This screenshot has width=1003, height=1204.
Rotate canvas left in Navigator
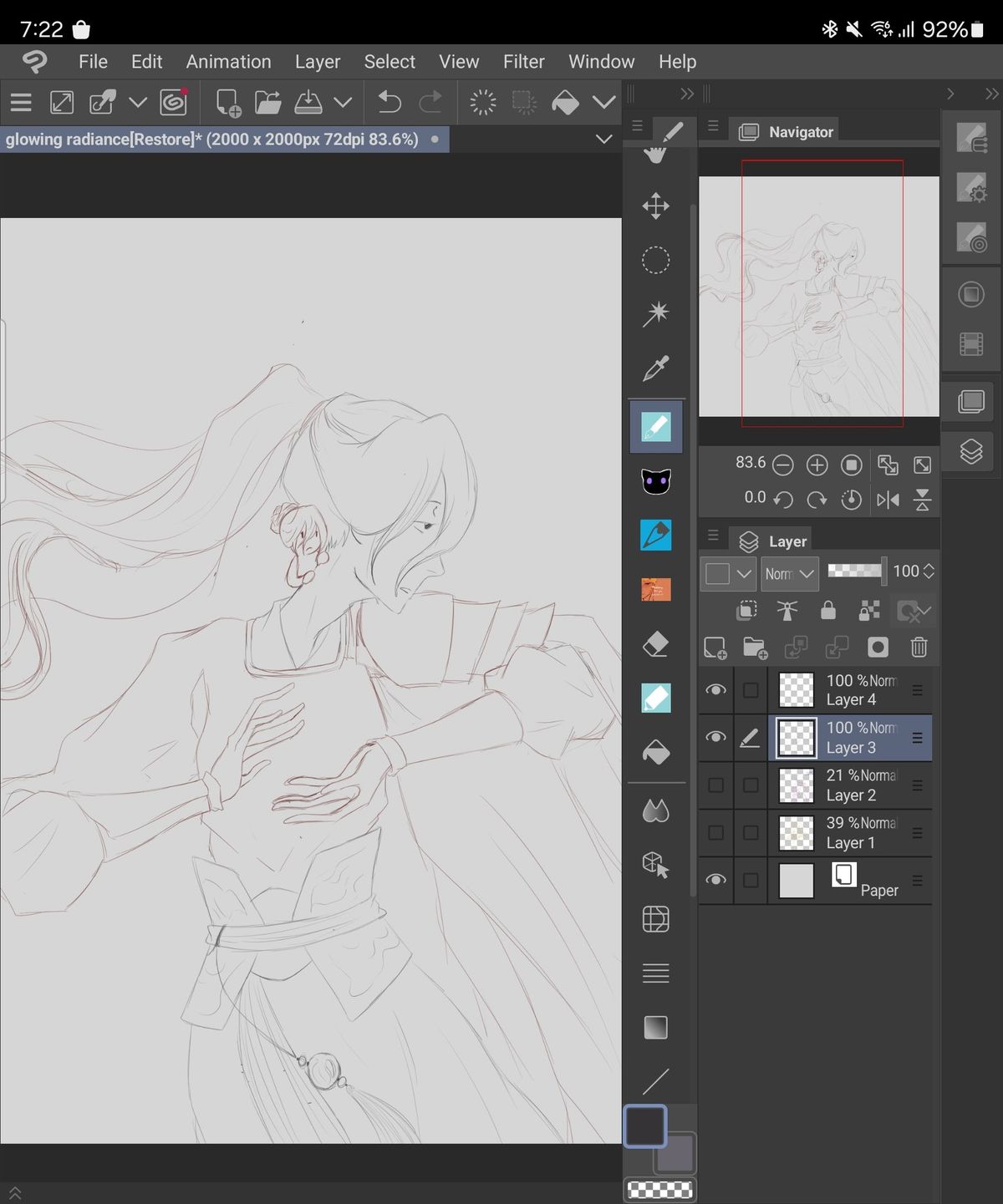point(782,500)
